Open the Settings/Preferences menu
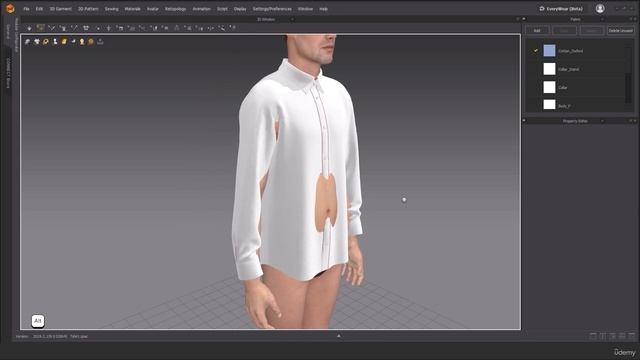 tap(272, 9)
